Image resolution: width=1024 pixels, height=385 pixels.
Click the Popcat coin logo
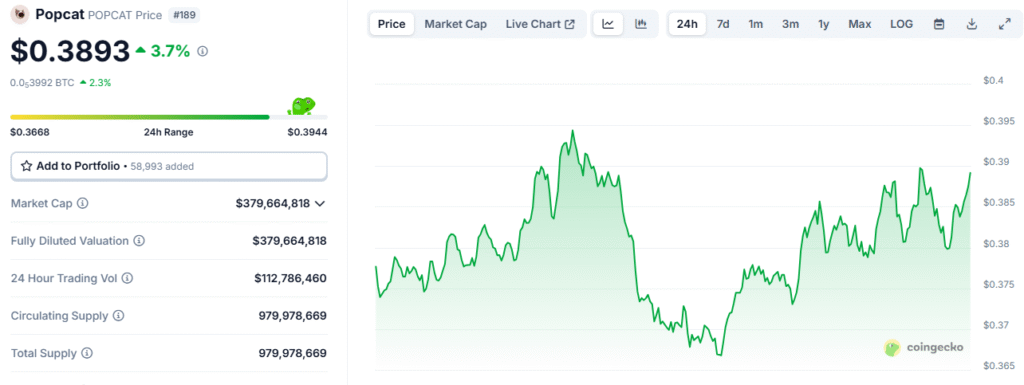coord(21,13)
